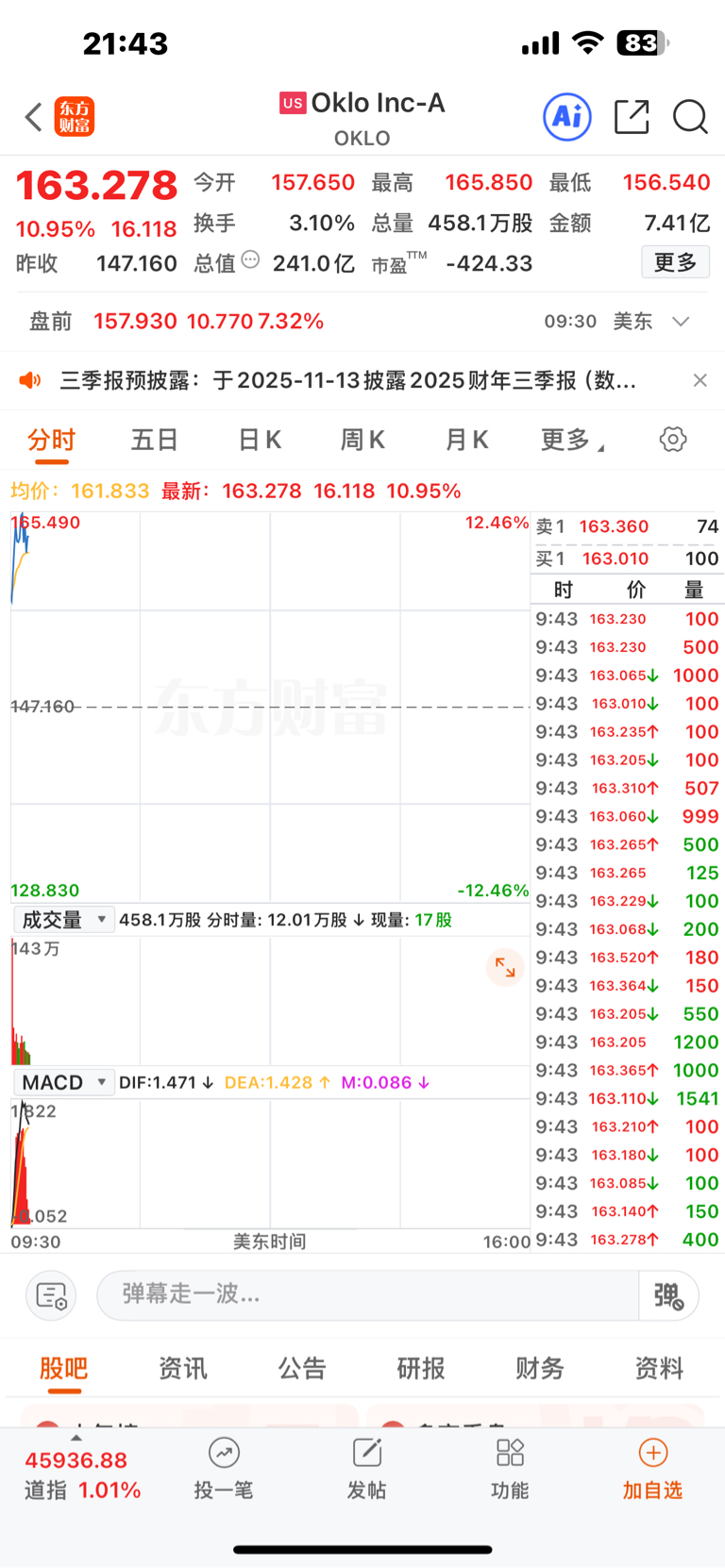Image resolution: width=725 pixels, height=1568 pixels.
Task: Tap the 更多 quote details button
Action: coord(675,262)
